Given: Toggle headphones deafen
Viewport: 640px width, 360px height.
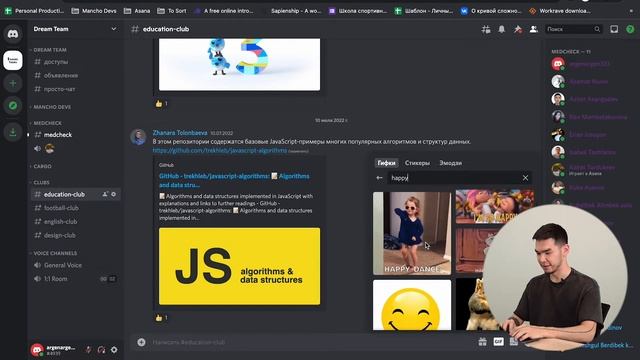Looking at the screenshot, I should [101, 350].
